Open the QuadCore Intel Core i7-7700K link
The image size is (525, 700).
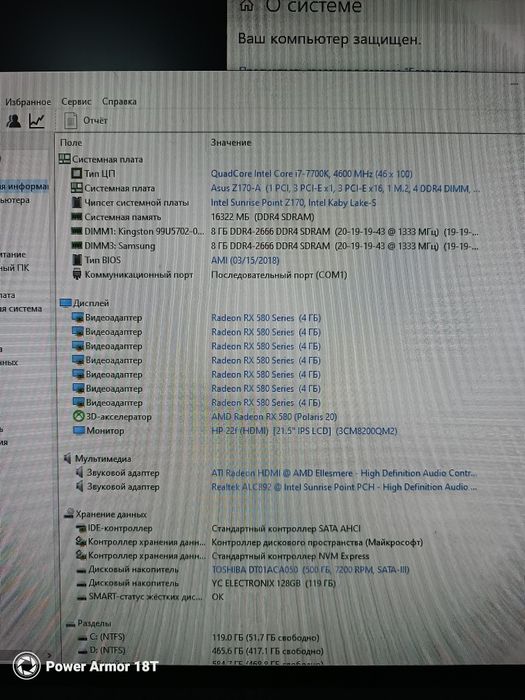[312, 174]
